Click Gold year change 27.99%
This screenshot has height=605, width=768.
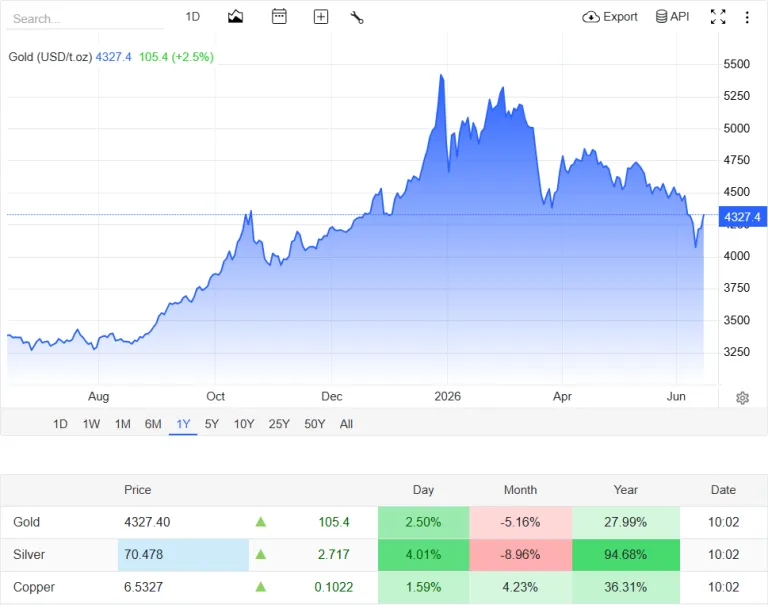coord(625,522)
